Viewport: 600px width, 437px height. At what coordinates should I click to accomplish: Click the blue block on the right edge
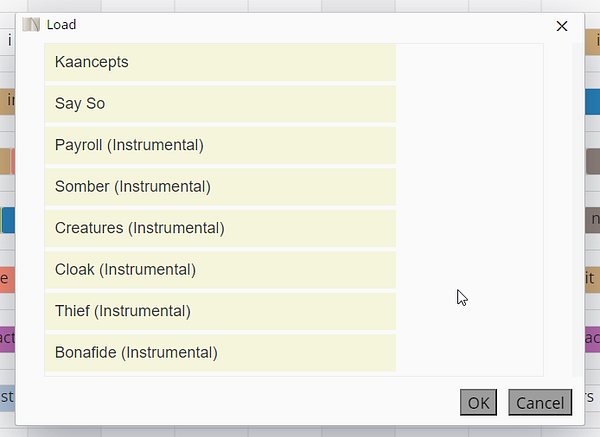coord(592,102)
